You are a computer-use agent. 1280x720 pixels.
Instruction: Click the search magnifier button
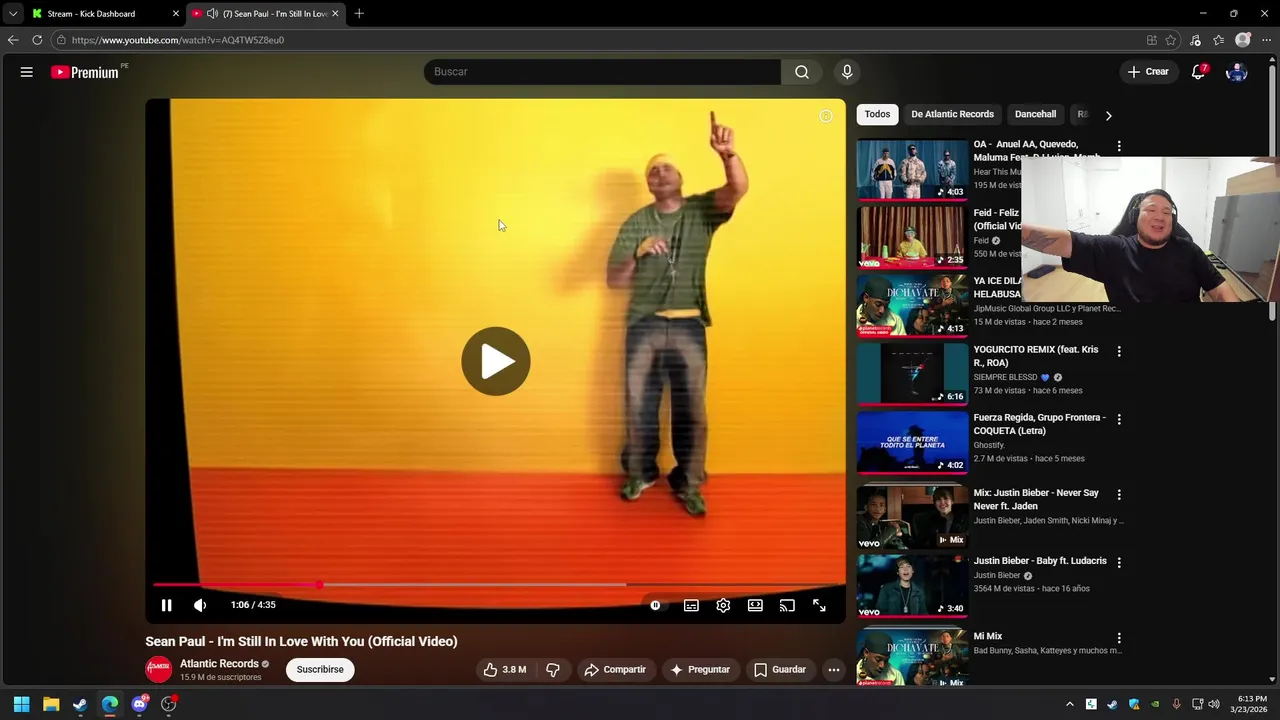[x=801, y=72]
